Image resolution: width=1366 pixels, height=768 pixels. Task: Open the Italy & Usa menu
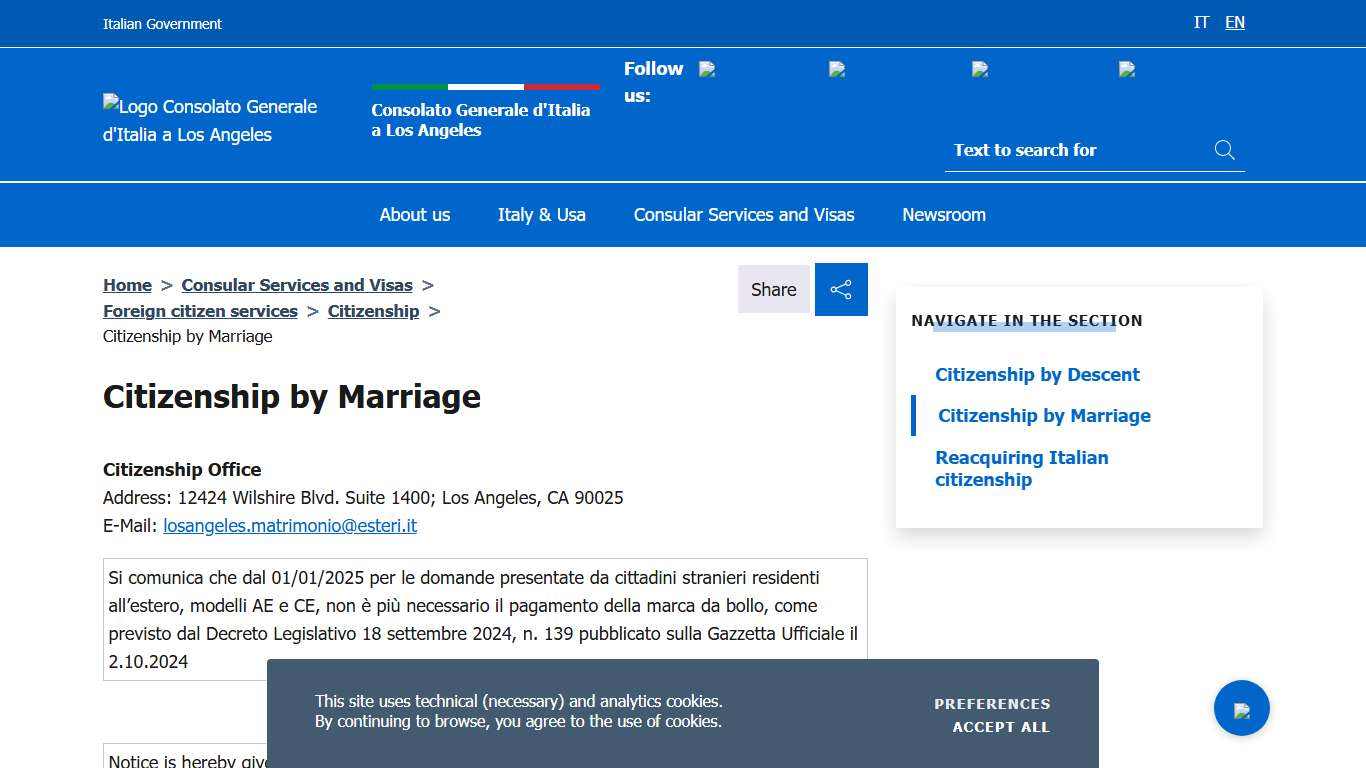[x=541, y=214]
